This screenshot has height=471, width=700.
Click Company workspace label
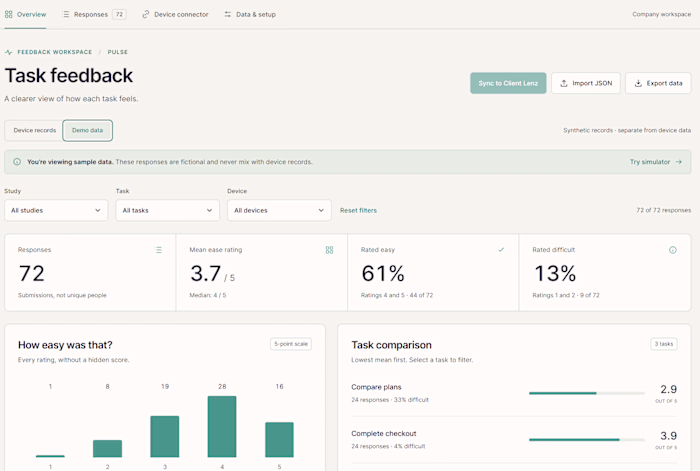tap(661, 14)
